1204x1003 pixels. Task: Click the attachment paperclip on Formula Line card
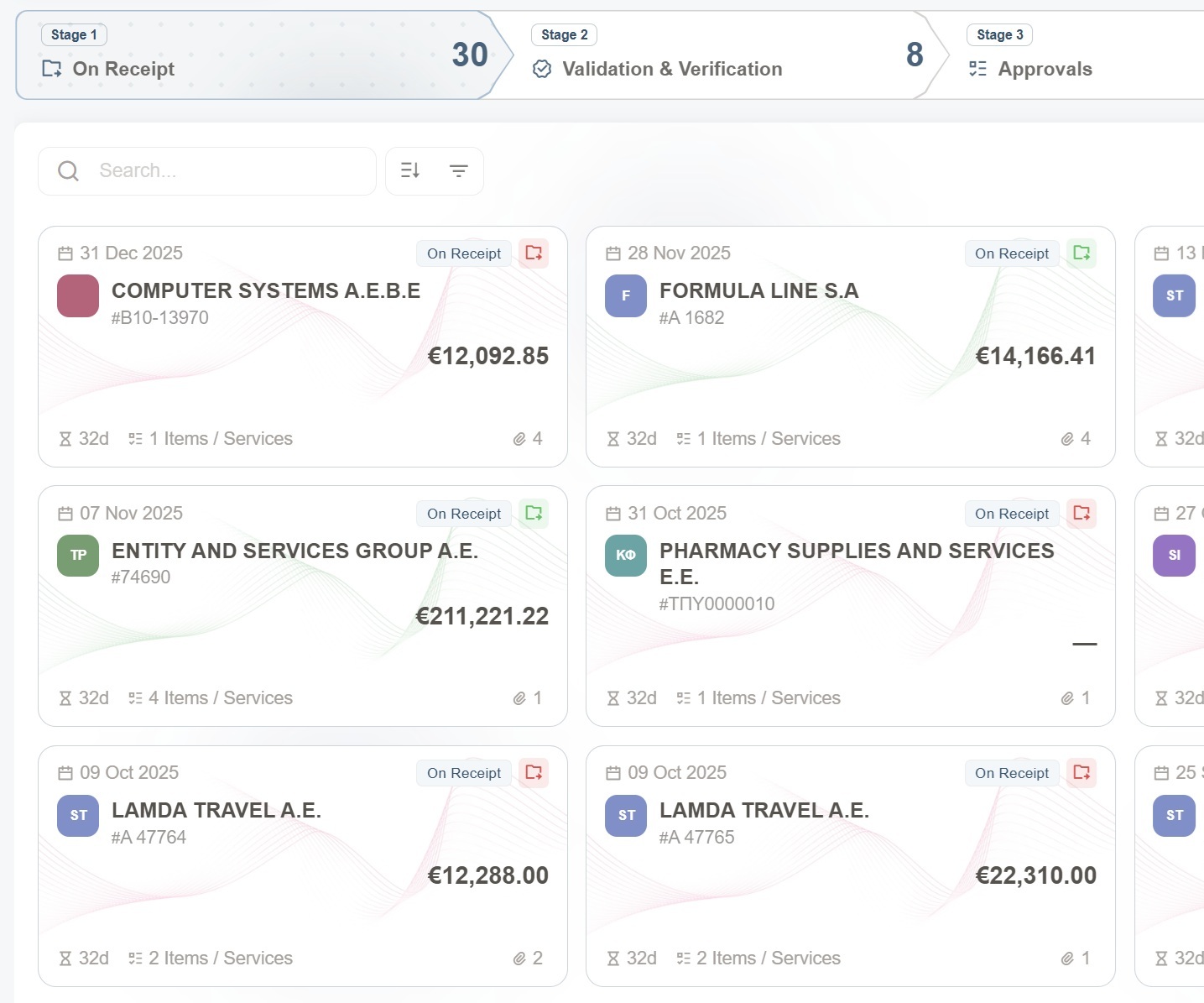[1067, 439]
